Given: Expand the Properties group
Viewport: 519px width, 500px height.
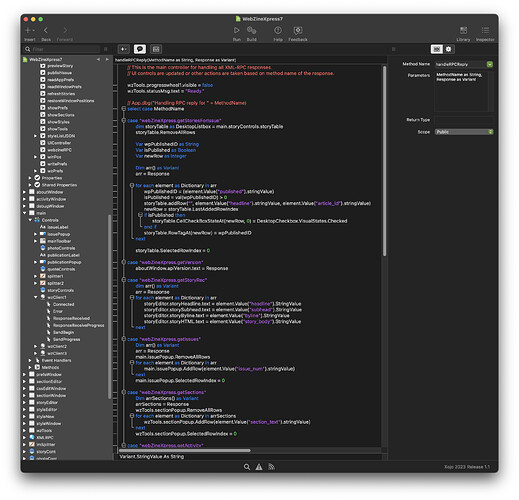Looking at the screenshot, I should [x=30, y=178].
